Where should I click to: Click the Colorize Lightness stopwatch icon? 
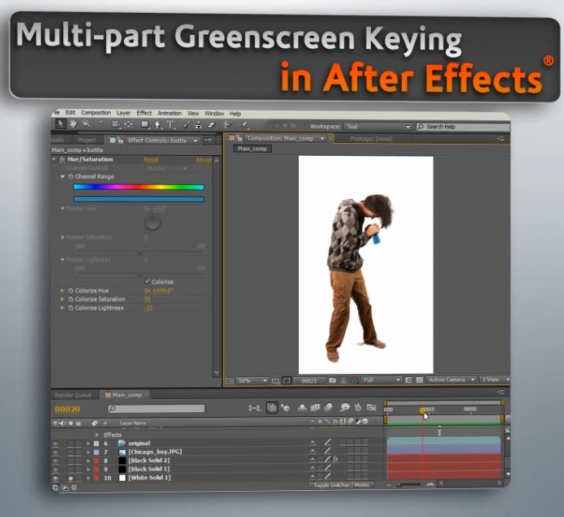pos(71,308)
